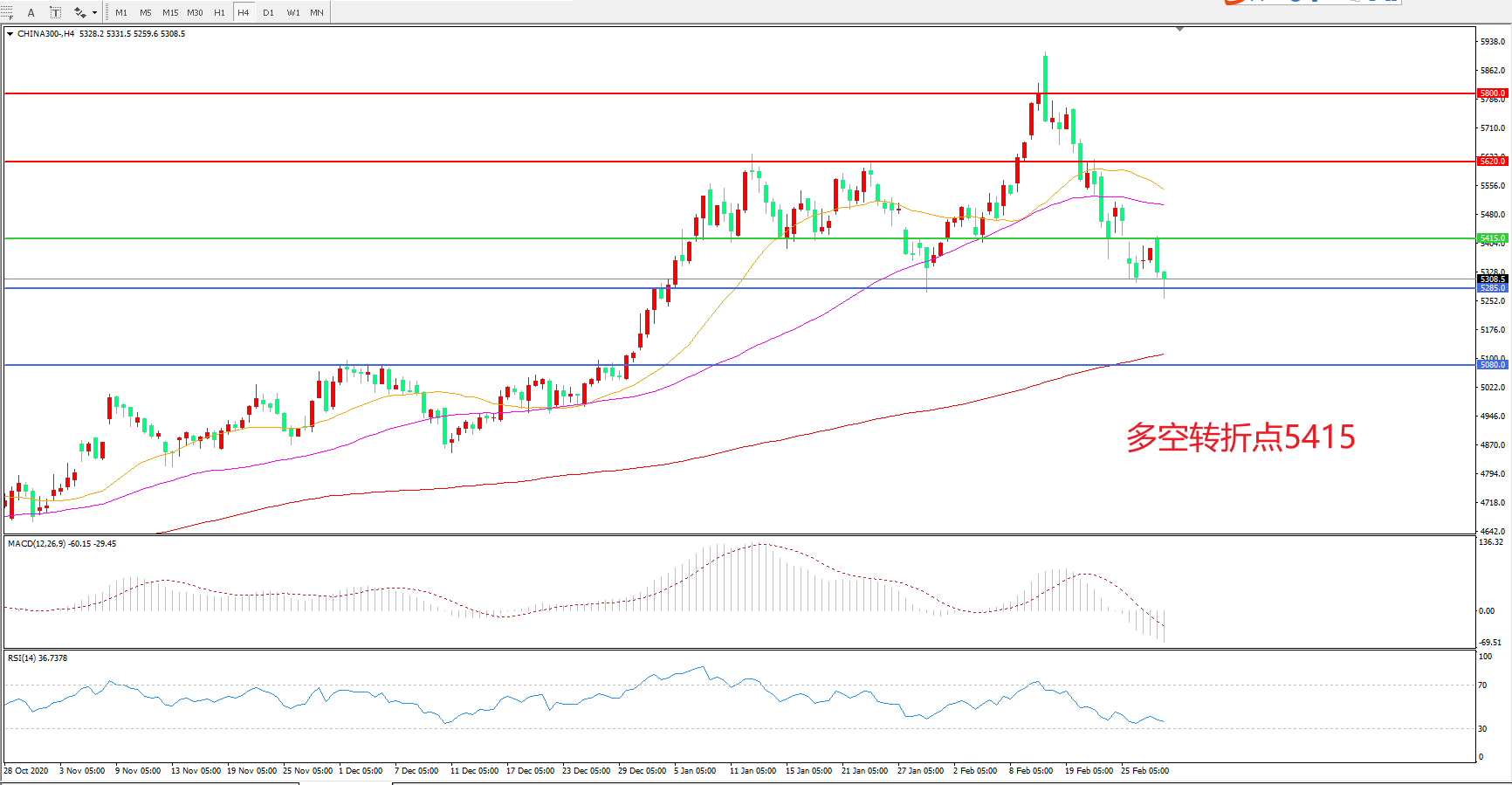The image size is (1512, 785).
Task: Switch chart to M1 timeframe
Action: 120,12
